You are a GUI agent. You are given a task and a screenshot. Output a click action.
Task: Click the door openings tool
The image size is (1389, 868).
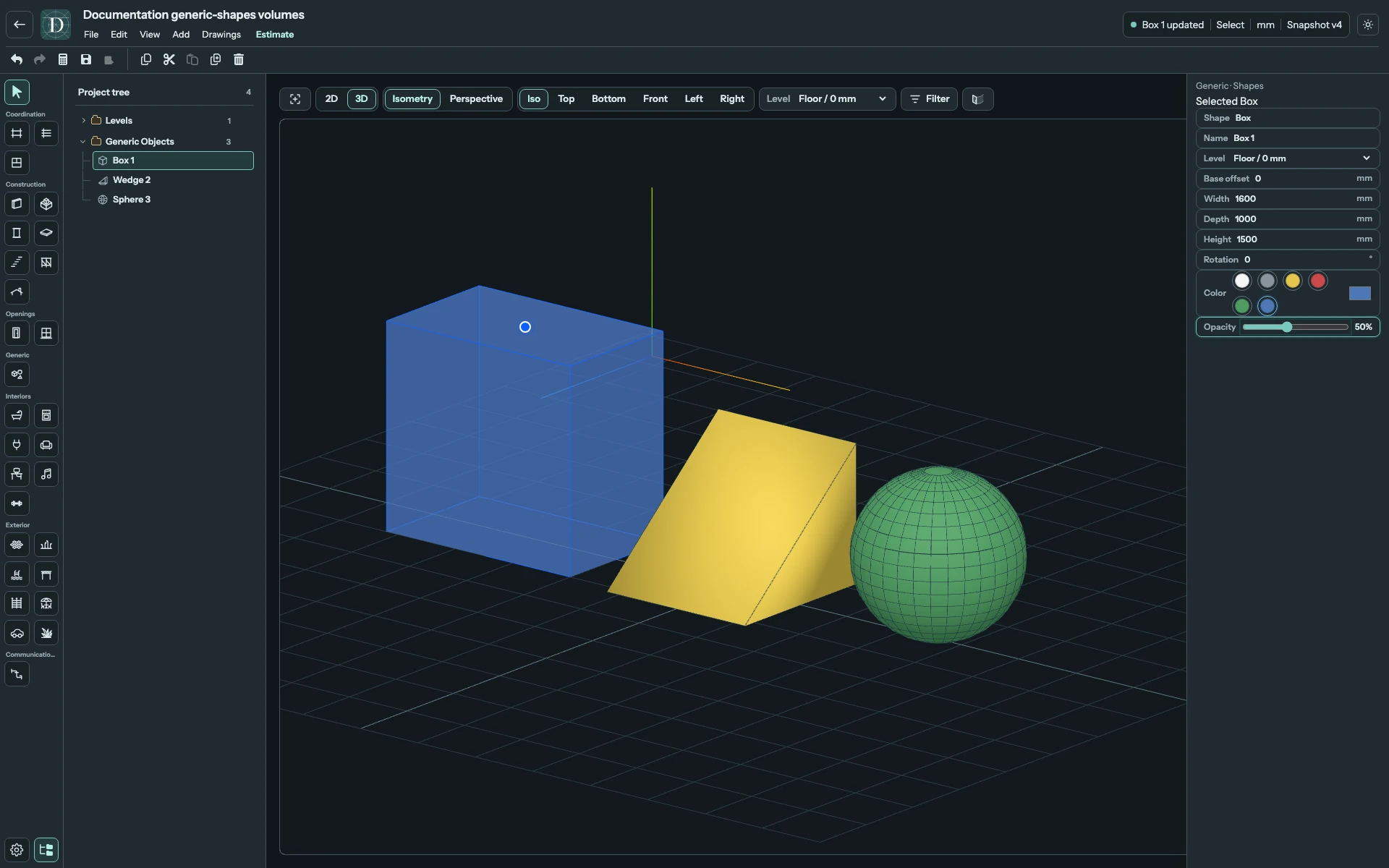[x=17, y=333]
